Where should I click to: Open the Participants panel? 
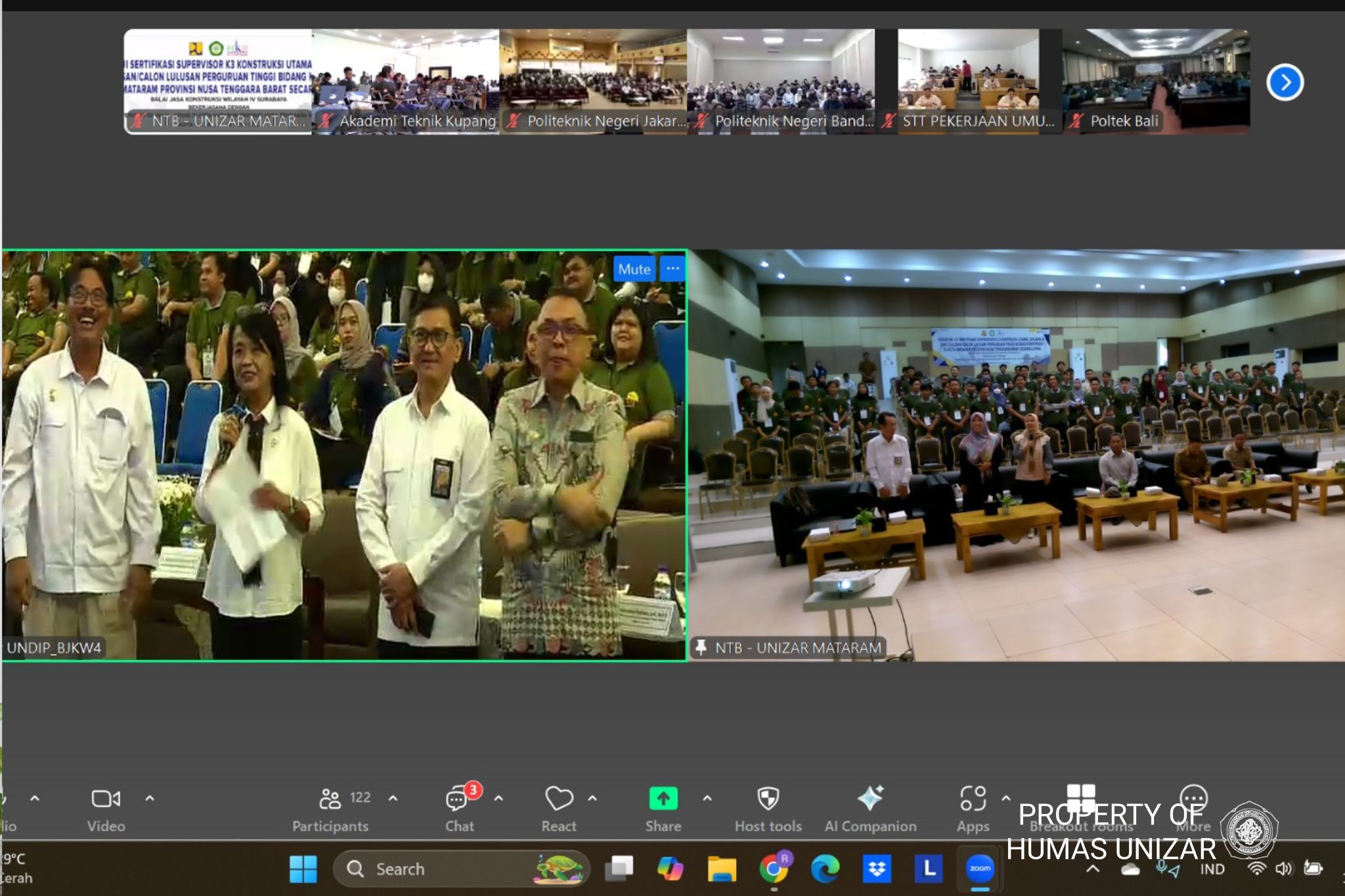pyautogui.click(x=332, y=809)
